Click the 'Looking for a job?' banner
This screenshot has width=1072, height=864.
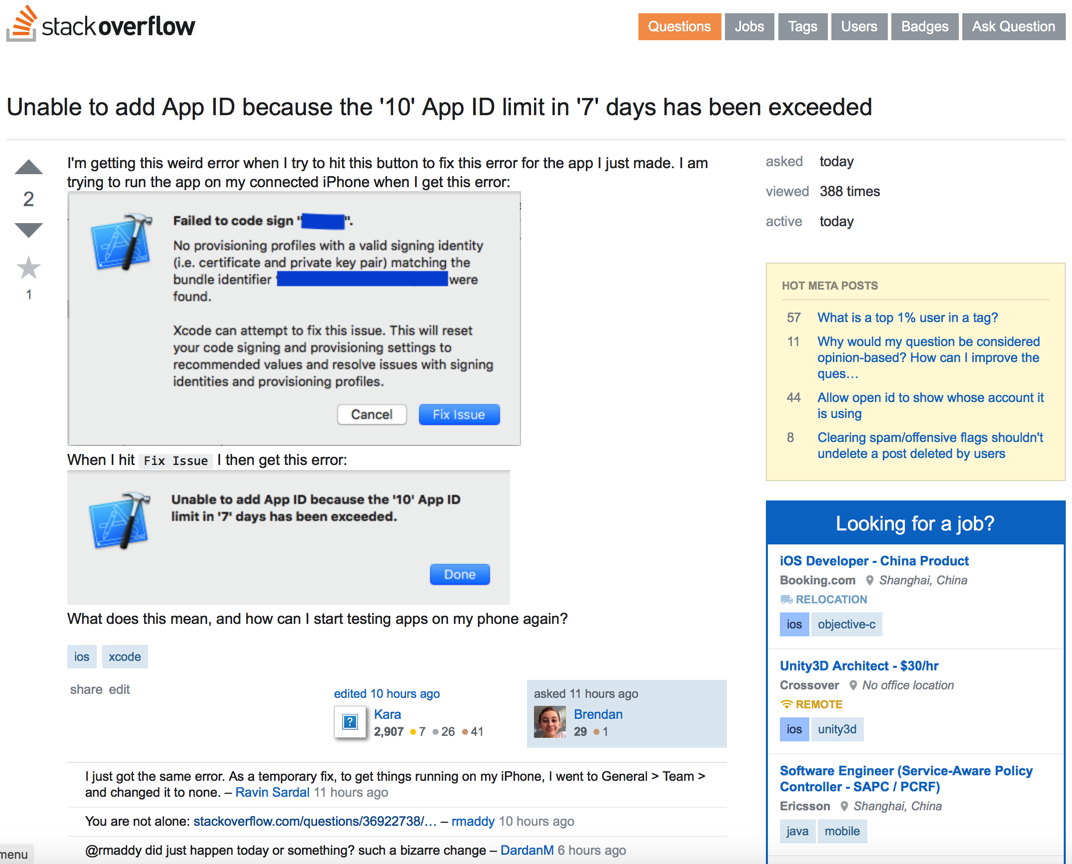click(x=915, y=523)
